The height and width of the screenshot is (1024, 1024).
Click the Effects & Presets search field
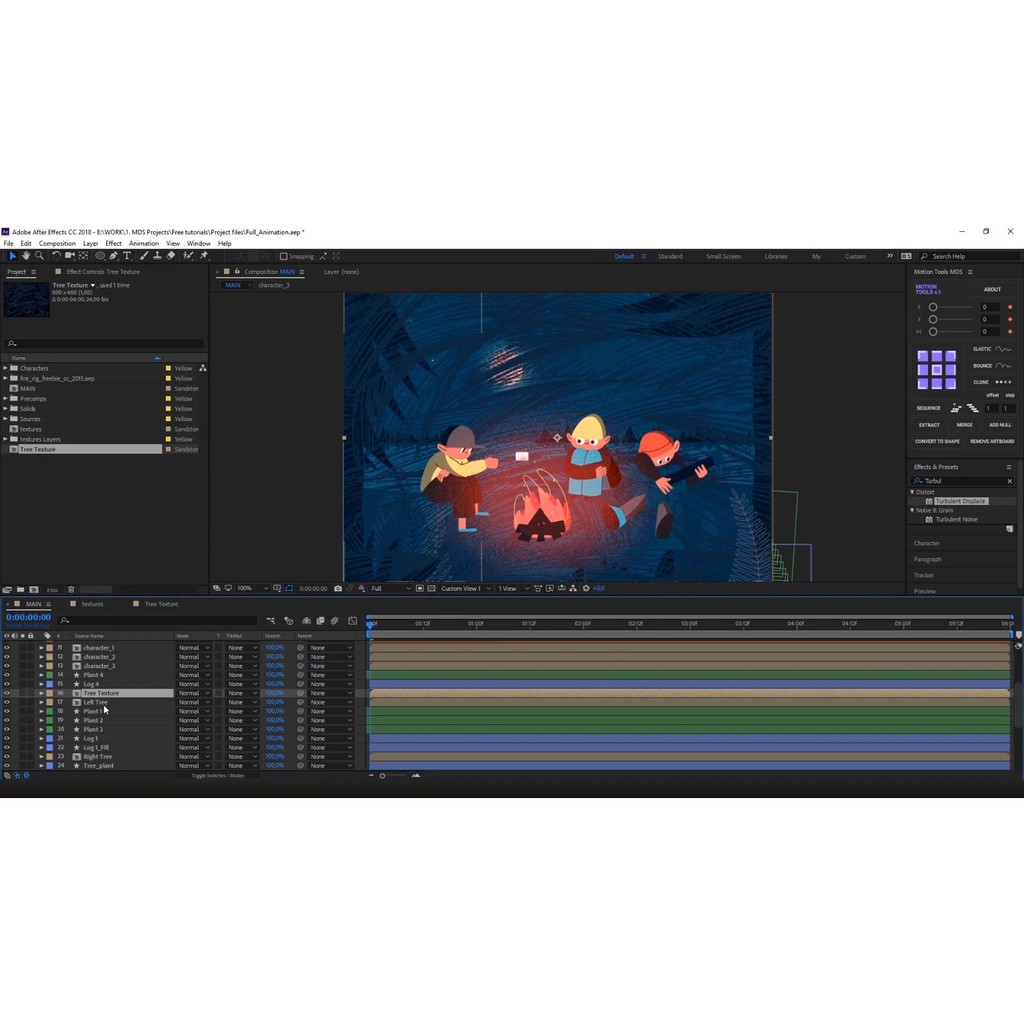(x=962, y=481)
